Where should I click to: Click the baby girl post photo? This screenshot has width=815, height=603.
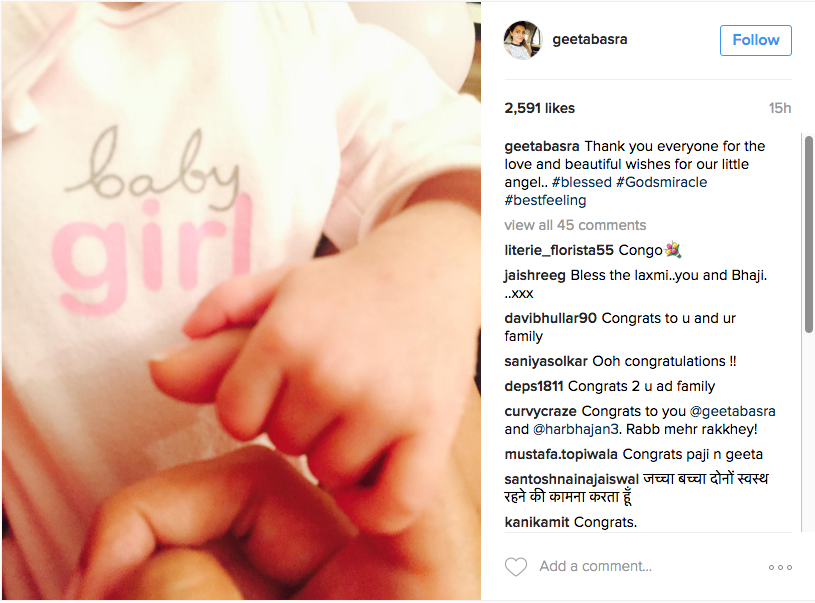click(x=241, y=302)
